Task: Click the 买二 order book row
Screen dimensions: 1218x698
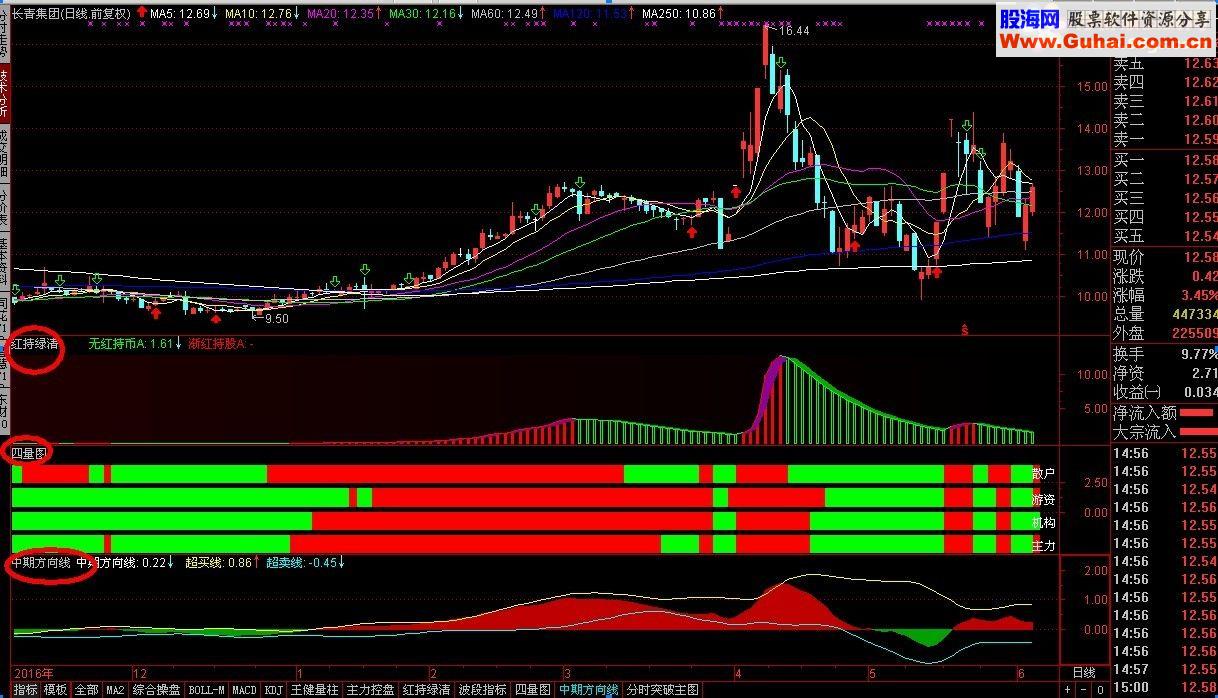Action: [1165, 179]
